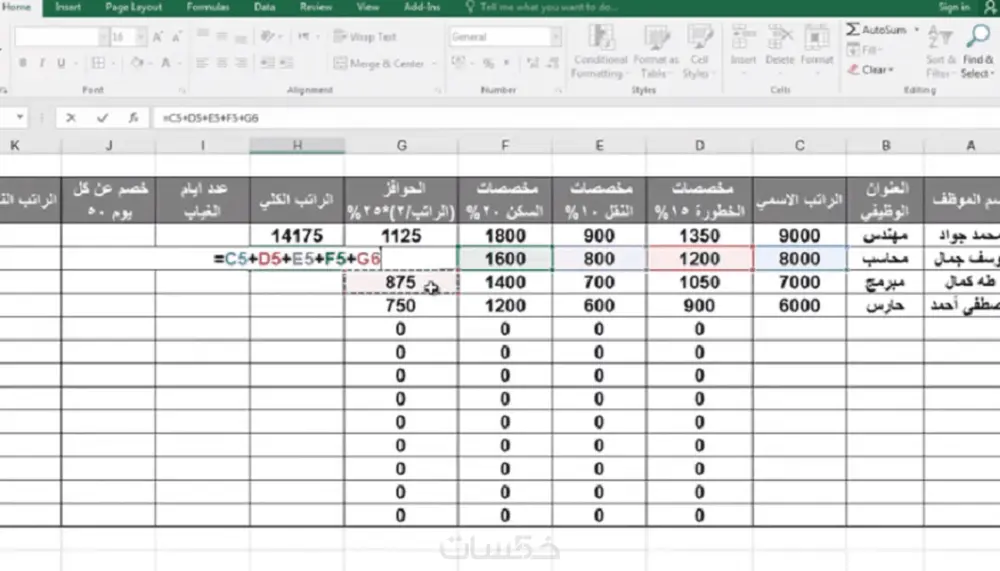Open Merge & Center dropdown arrow
Viewport: 1000px width, 571px height.
[x=434, y=63]
